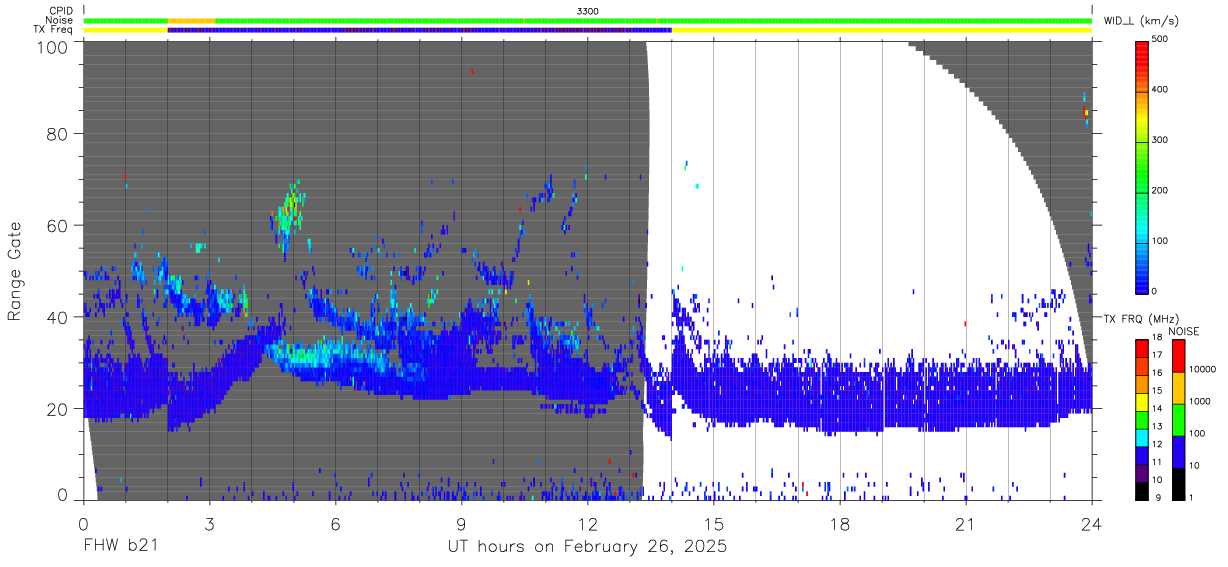Click the 15 label on UT hours axis
This screenshot has width=1228, height=567.
tap(714, 524)
